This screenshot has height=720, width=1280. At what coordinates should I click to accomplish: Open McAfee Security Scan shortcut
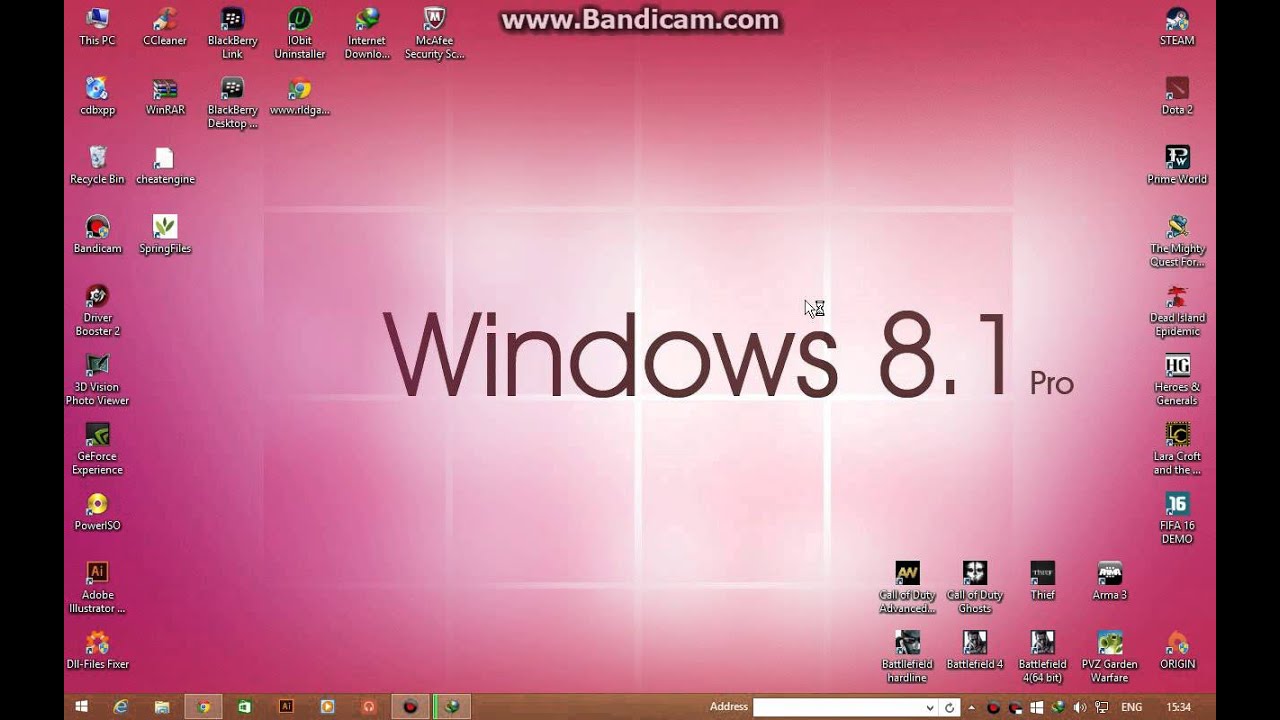tap(434, 33)
